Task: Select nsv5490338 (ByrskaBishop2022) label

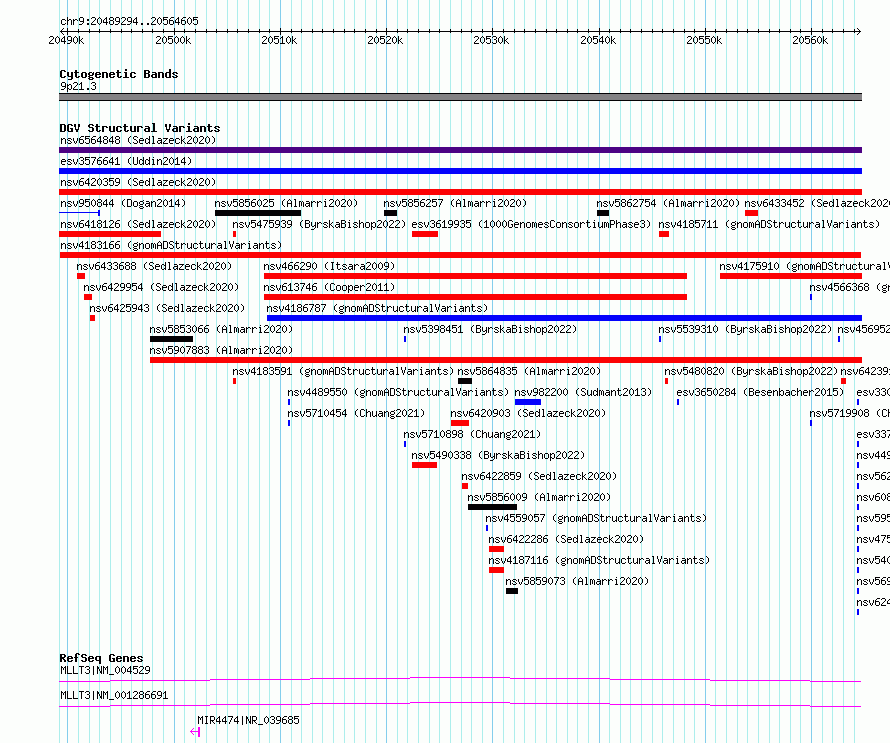Action: click(x=498, y=455)
